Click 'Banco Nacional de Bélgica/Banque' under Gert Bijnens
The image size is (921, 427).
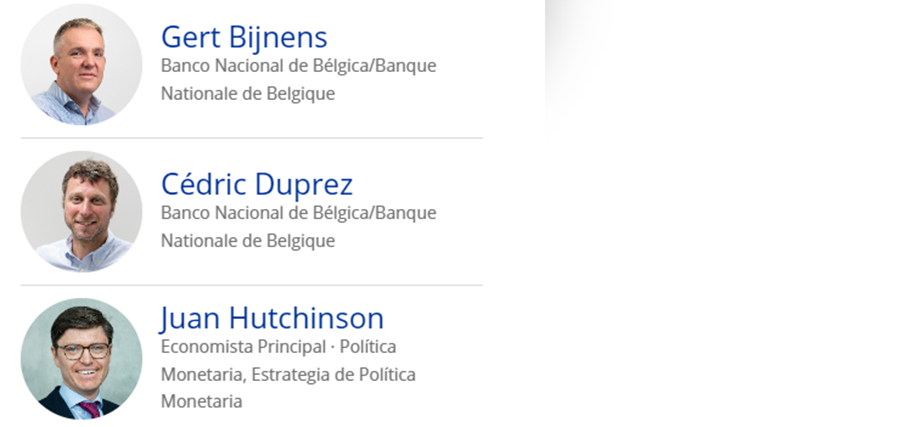click(298, 66)
